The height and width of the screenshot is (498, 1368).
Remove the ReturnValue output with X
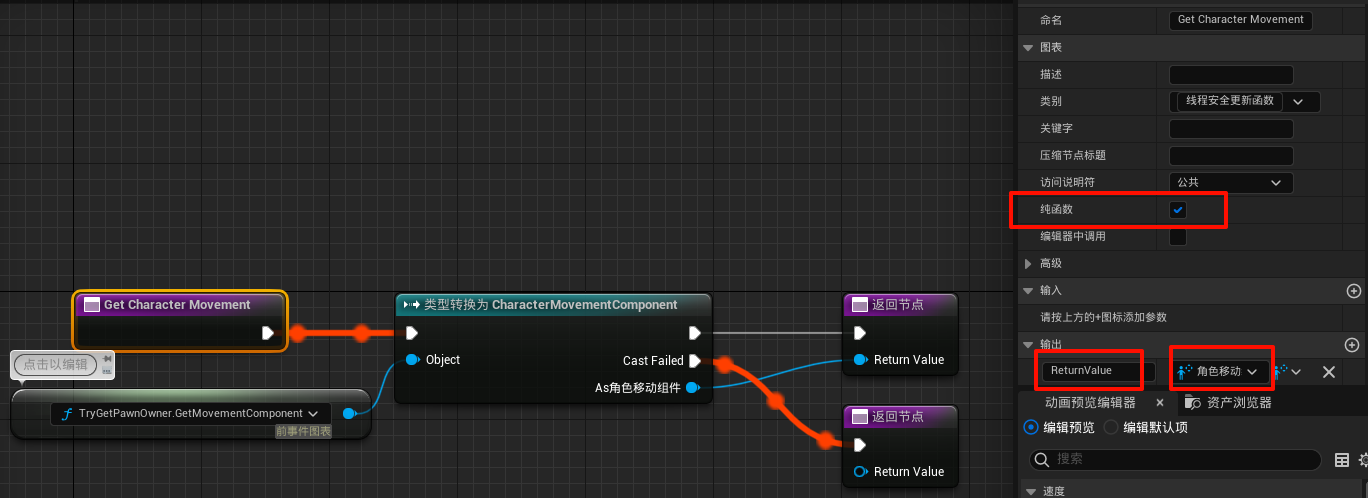(x=1329, y=371)
